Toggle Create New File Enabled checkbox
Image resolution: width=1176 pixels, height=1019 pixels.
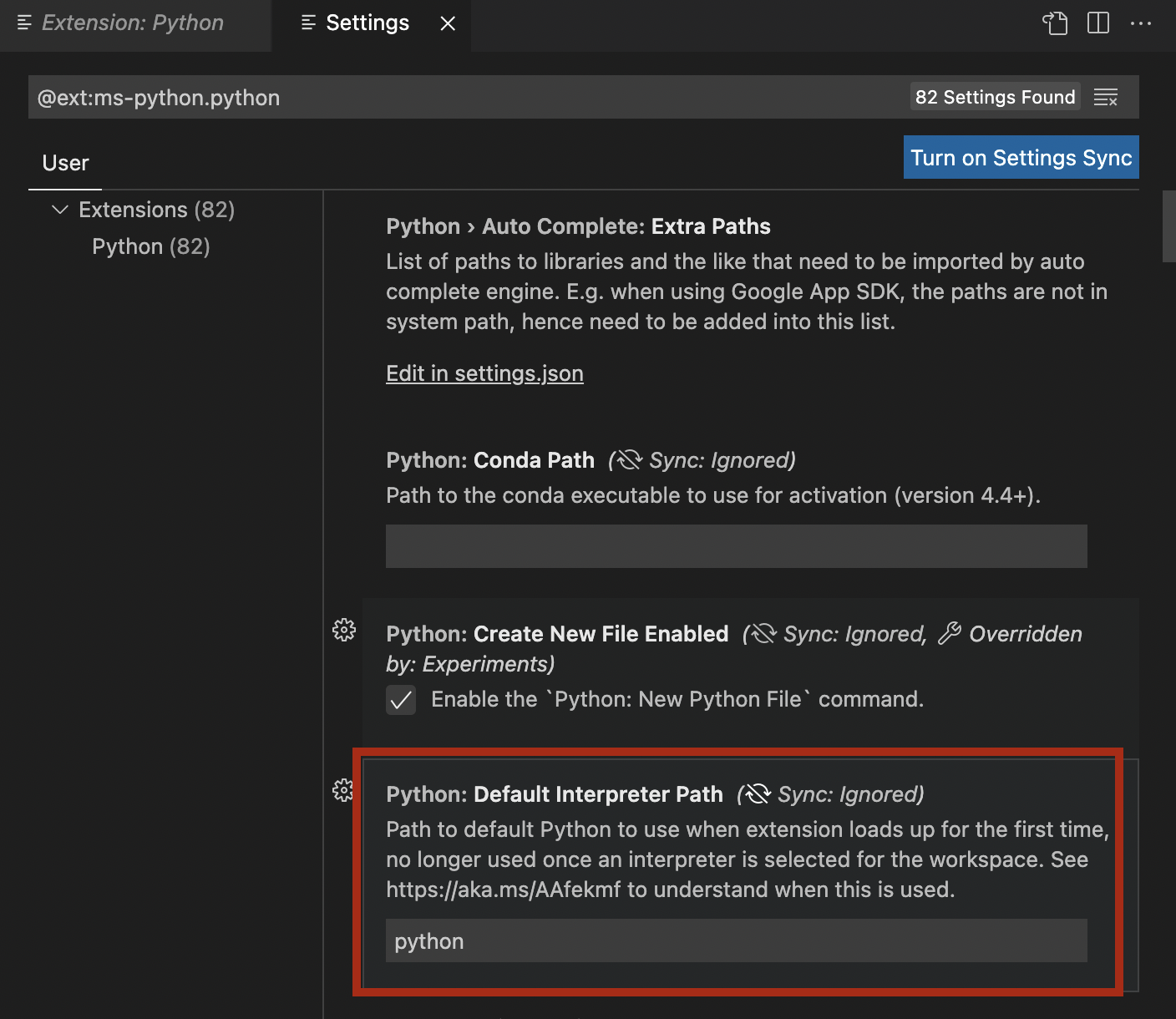tap(401, 699)
